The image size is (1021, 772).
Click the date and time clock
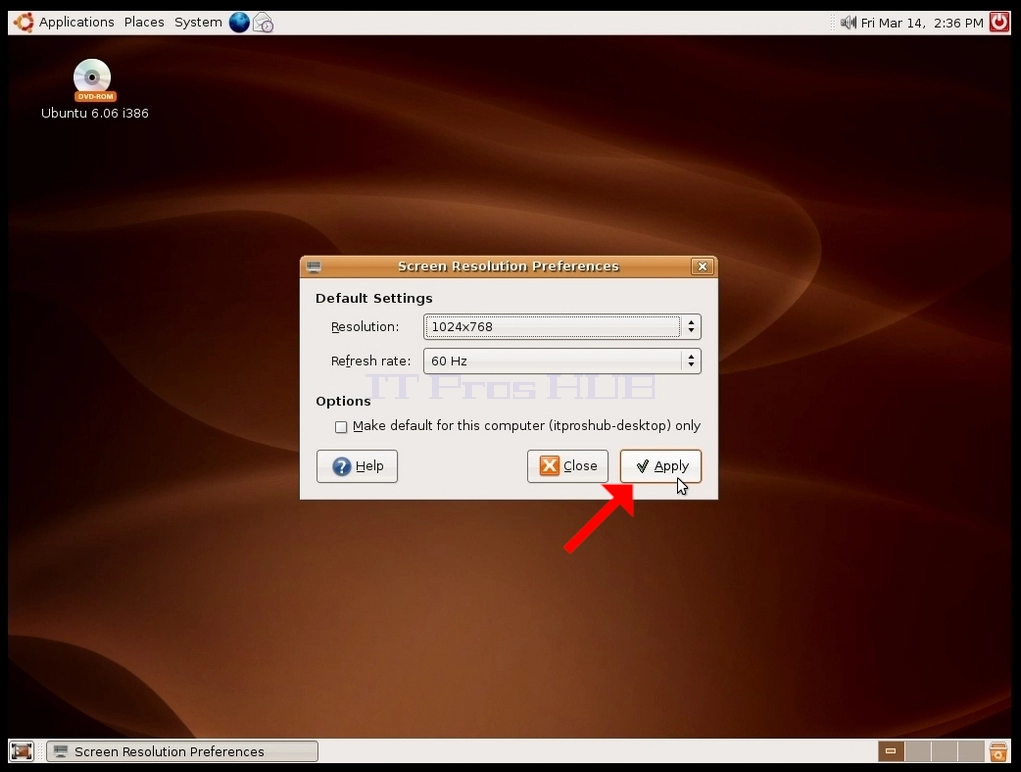(x=921, y=23)
